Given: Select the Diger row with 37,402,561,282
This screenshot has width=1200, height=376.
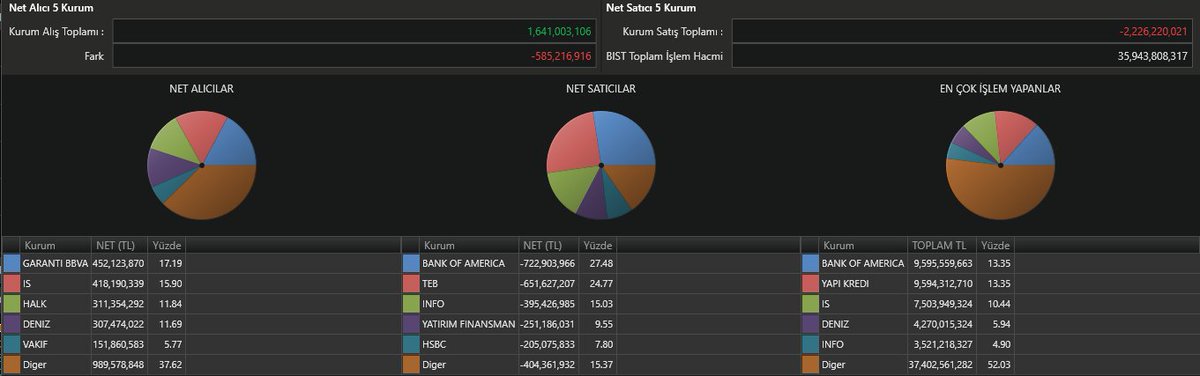Looking at the screenshot, I should pyautogui.click(x=1000, y=365).
